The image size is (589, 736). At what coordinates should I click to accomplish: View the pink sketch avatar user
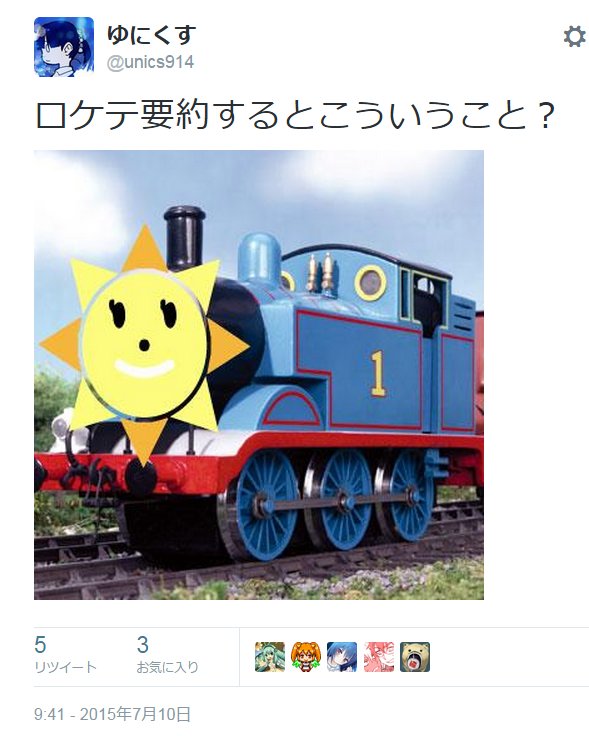(379, 657)
